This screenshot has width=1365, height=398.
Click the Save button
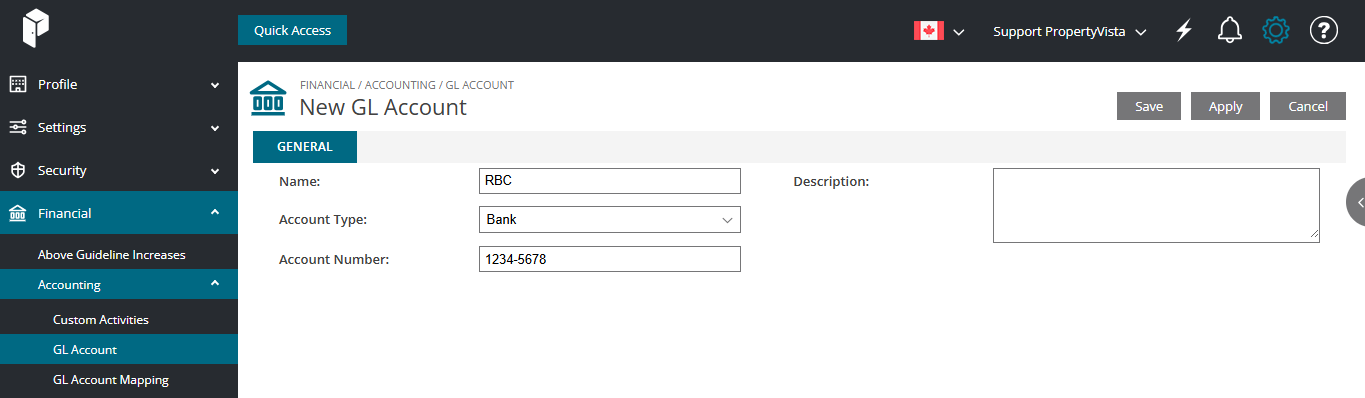[1149, 106]
